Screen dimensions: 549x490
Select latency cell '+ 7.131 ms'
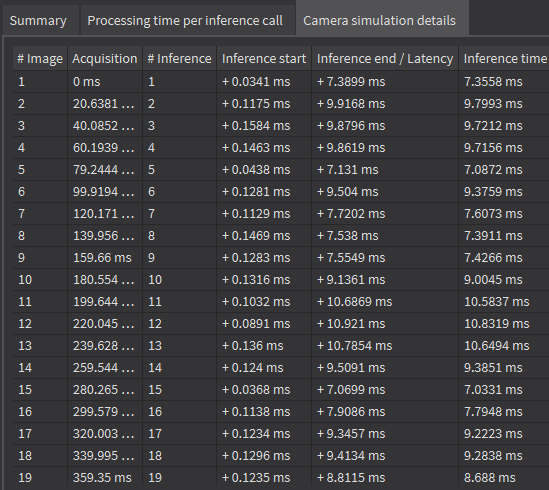(x=385, y=170)
